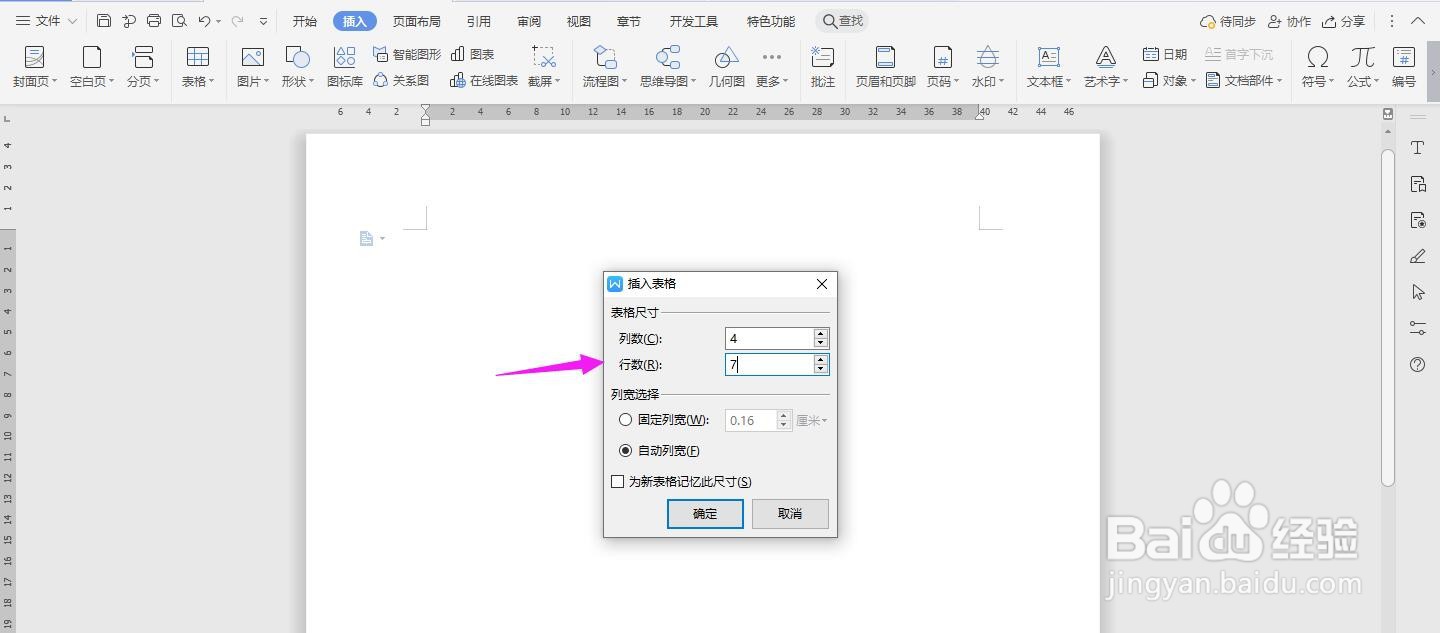Click the 待同步 sync status button
The height and width of the screenshot is (633, 1440).
pyautogui.click(x=1228, y=21)
